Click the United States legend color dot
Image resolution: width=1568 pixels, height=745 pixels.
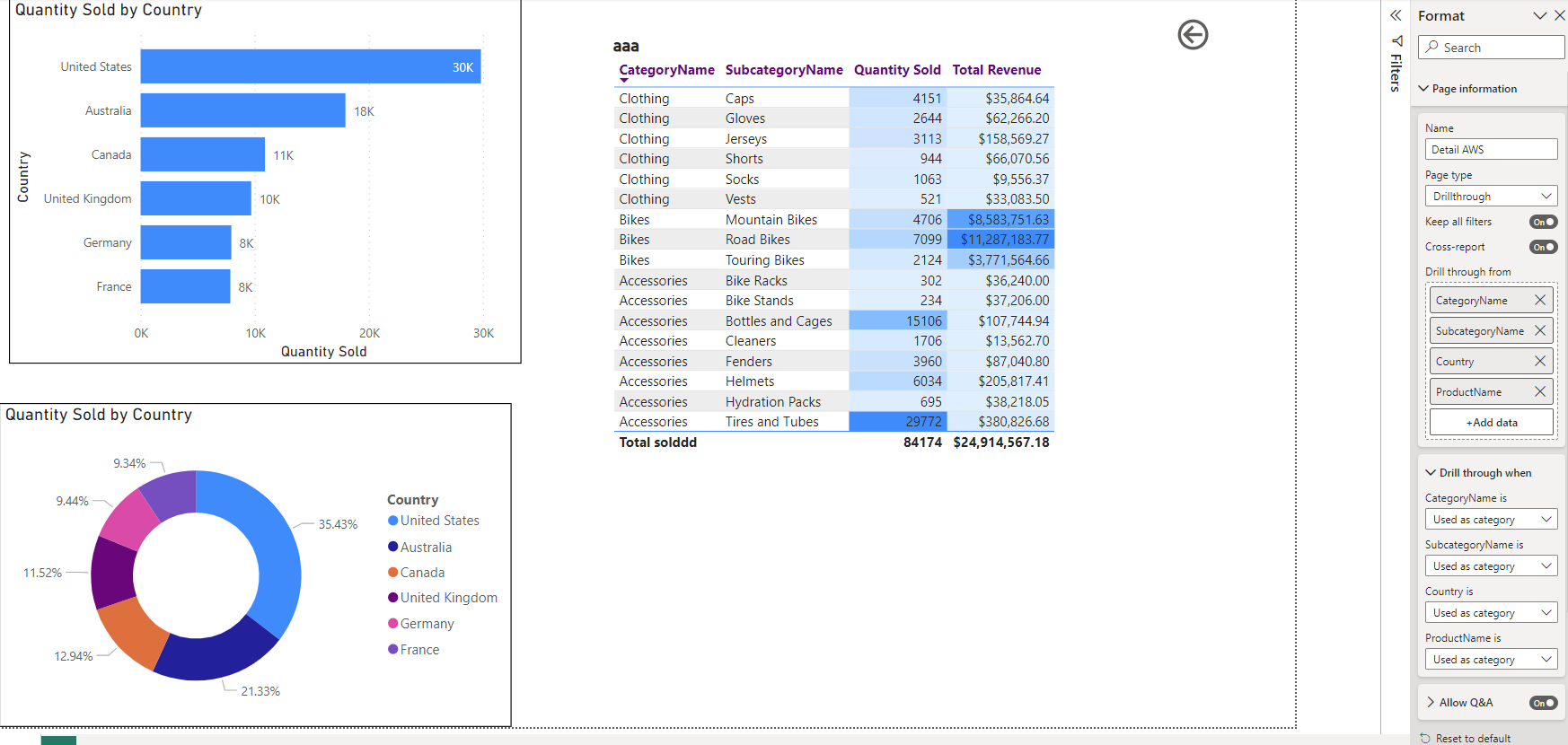point(393,521)
